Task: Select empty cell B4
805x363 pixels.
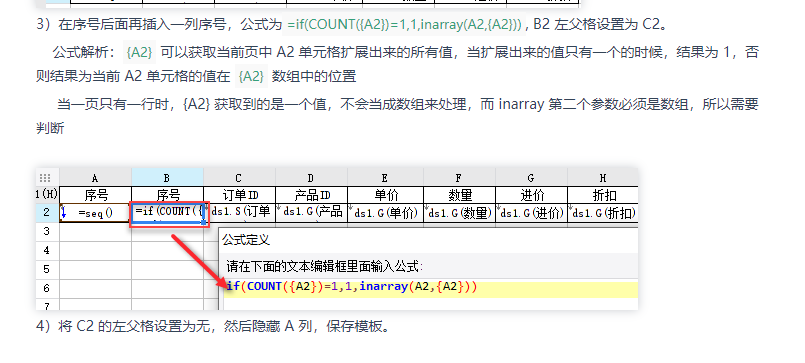Action: point(167,251)
